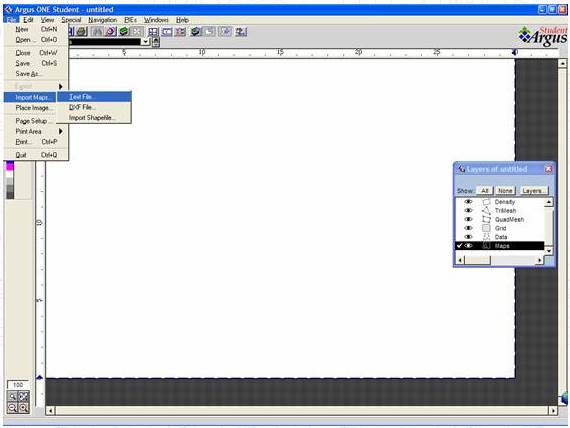Click the blue marker on vertical ruler
Screen dimensions: 570x428
[40, 377]
